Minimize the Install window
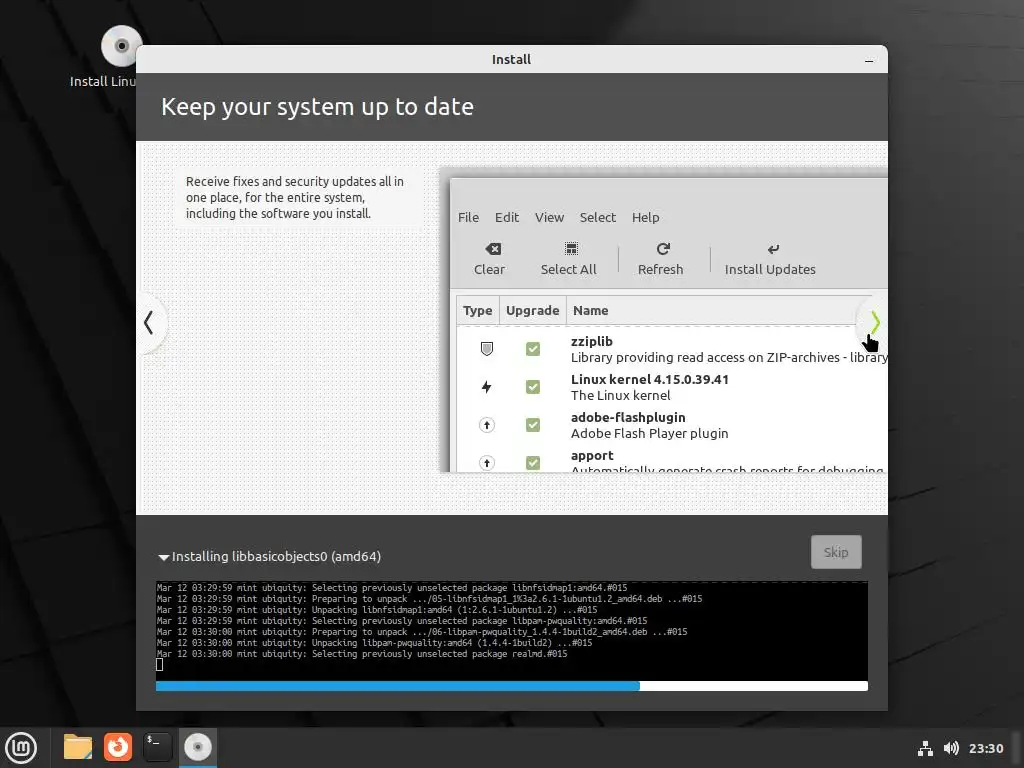Image resolution: width=1024 pixels, height=768 pixels. pos(869,60)
